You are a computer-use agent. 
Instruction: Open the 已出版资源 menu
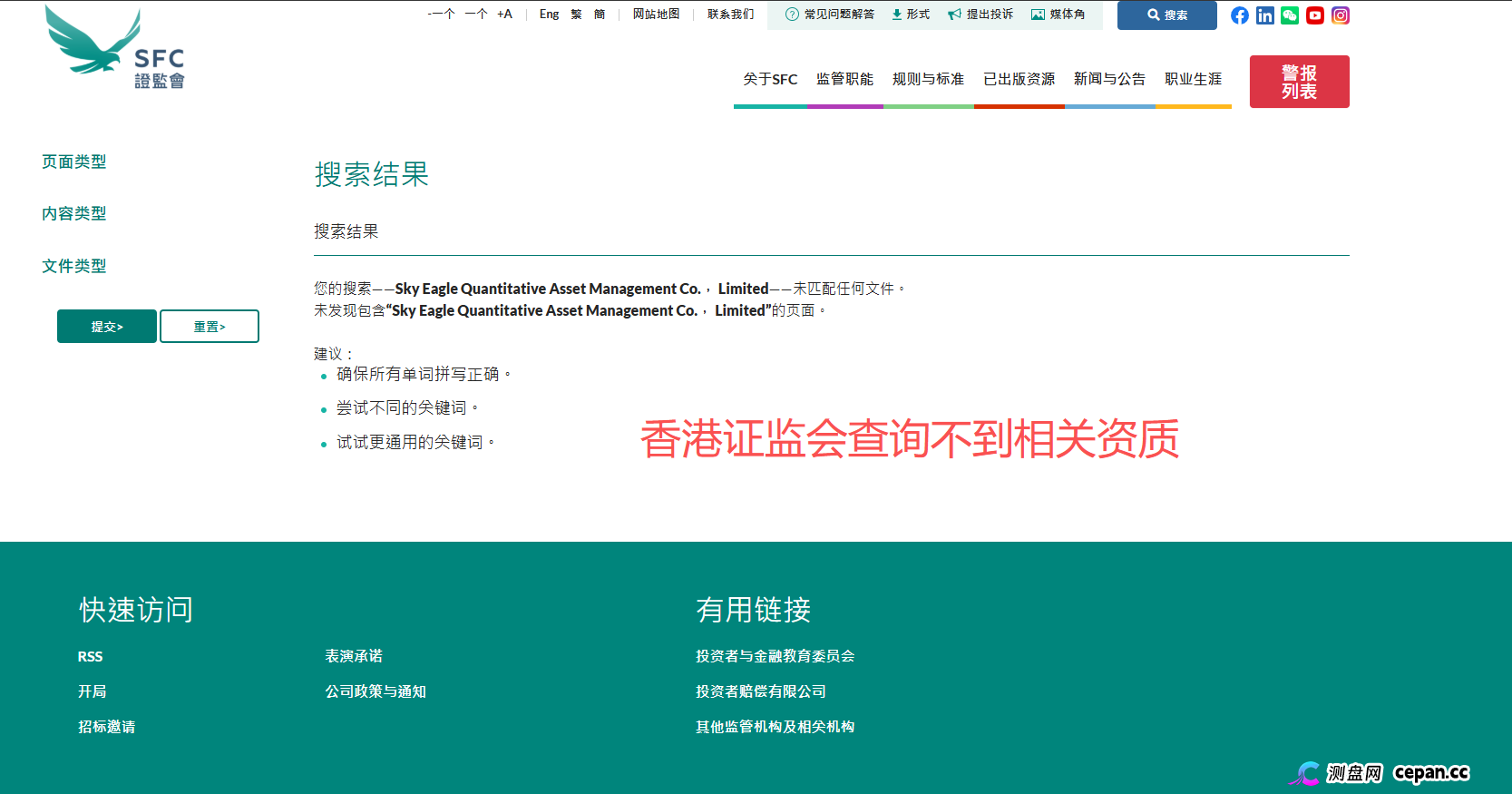point(1019,80)
